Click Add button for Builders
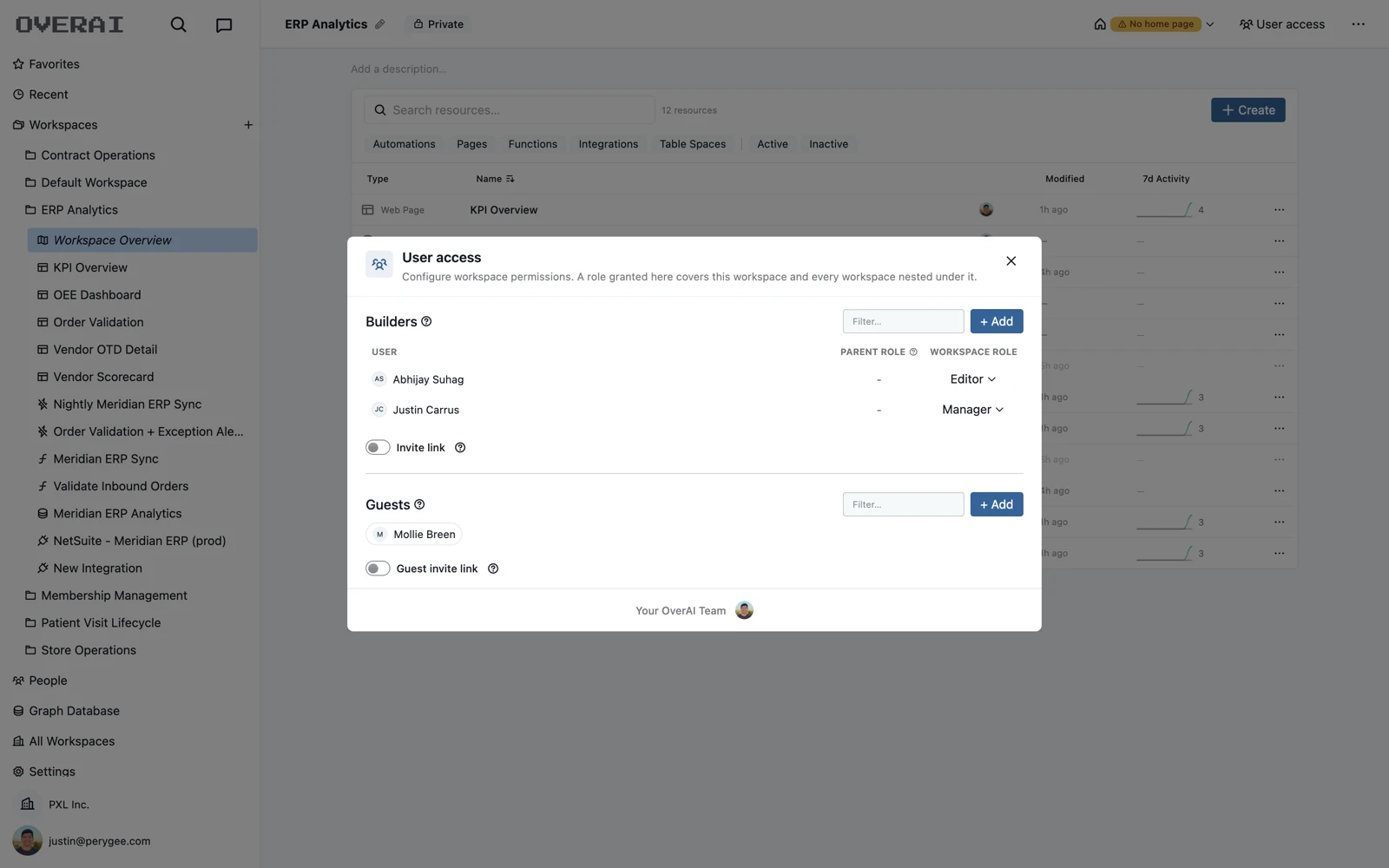This screenshot has width=1389, height=868. click(996, 321)
